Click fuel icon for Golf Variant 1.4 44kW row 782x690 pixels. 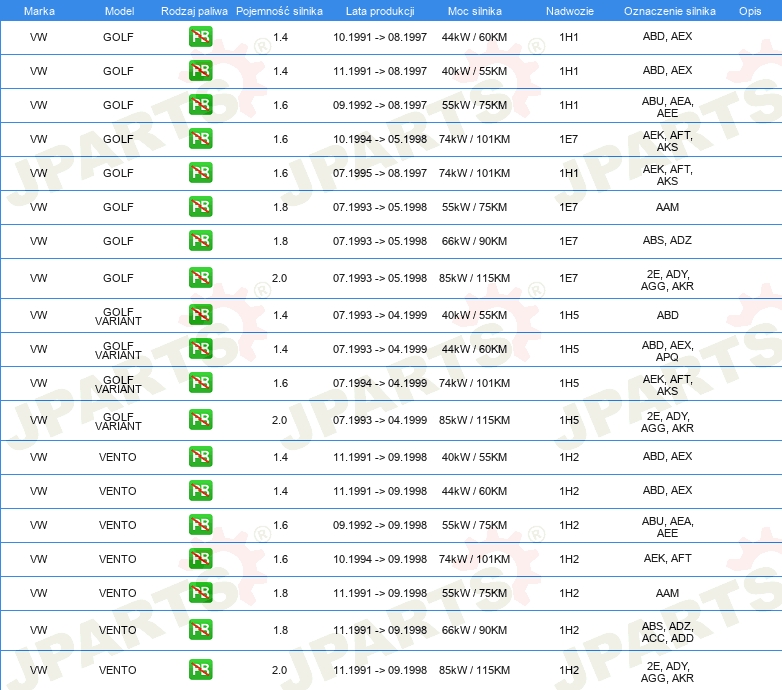[200, 348]
